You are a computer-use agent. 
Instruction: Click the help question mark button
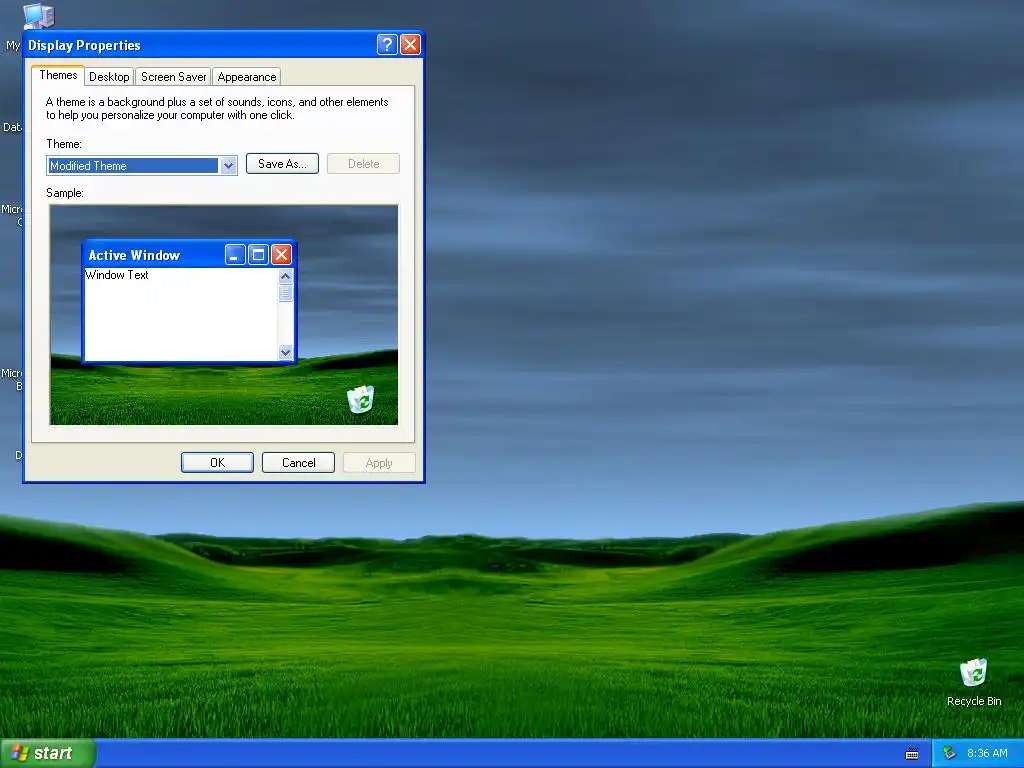pyautogui.click(x=387, y=44)
